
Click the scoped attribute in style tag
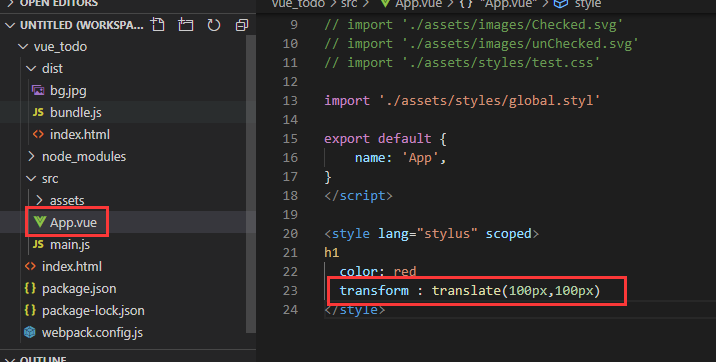pyautogui.click(x=508, y=233)
